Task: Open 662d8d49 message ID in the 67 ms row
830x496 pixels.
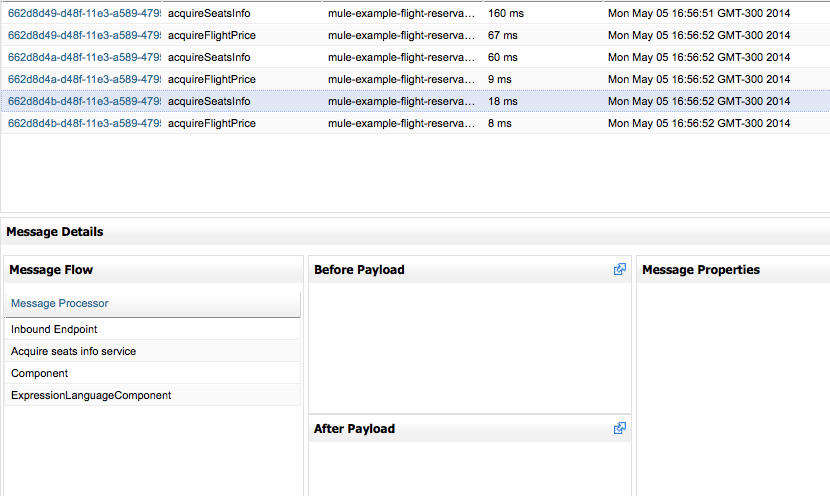Action: (84, 35)
